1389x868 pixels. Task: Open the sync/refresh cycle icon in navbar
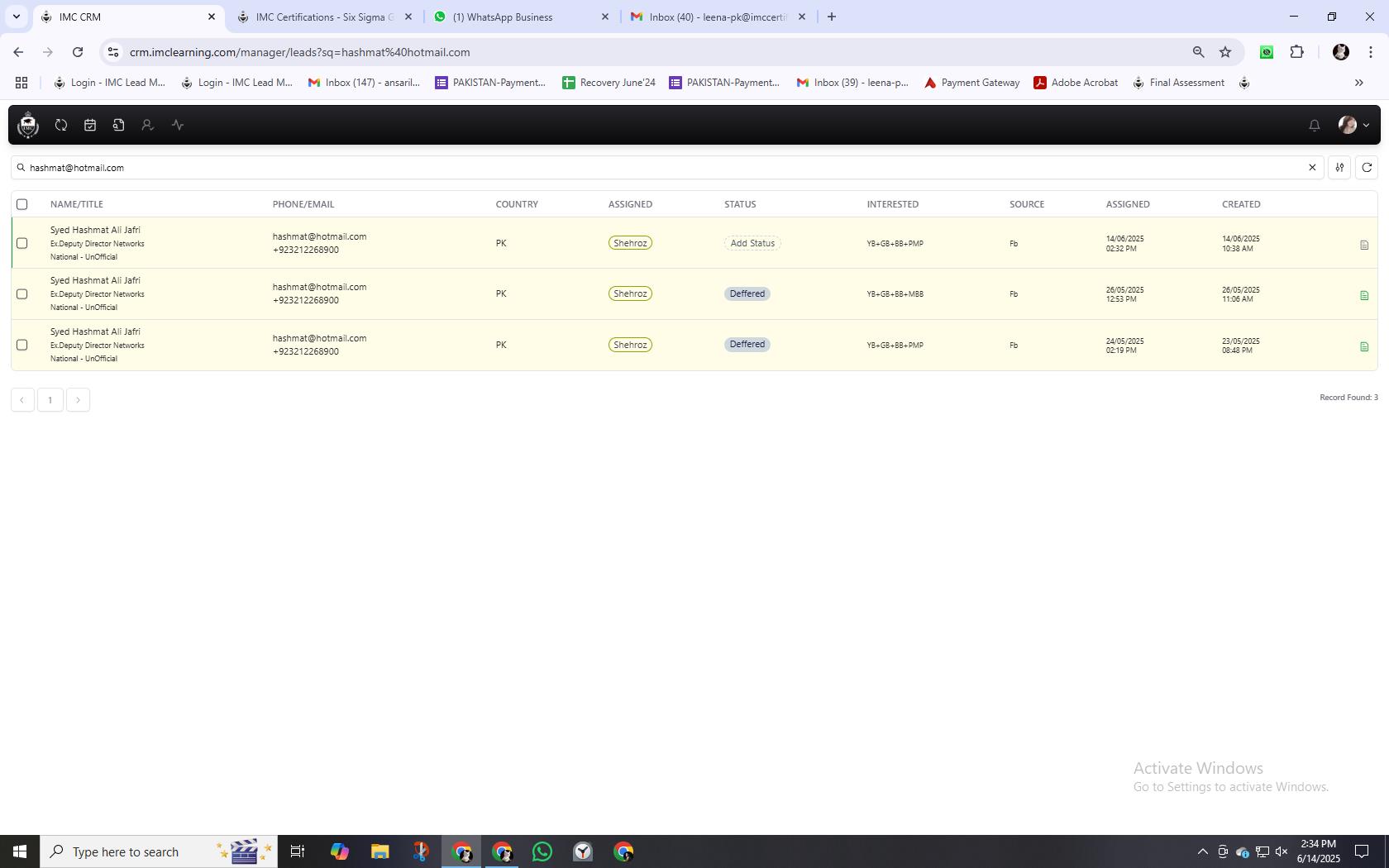point(61,125)
